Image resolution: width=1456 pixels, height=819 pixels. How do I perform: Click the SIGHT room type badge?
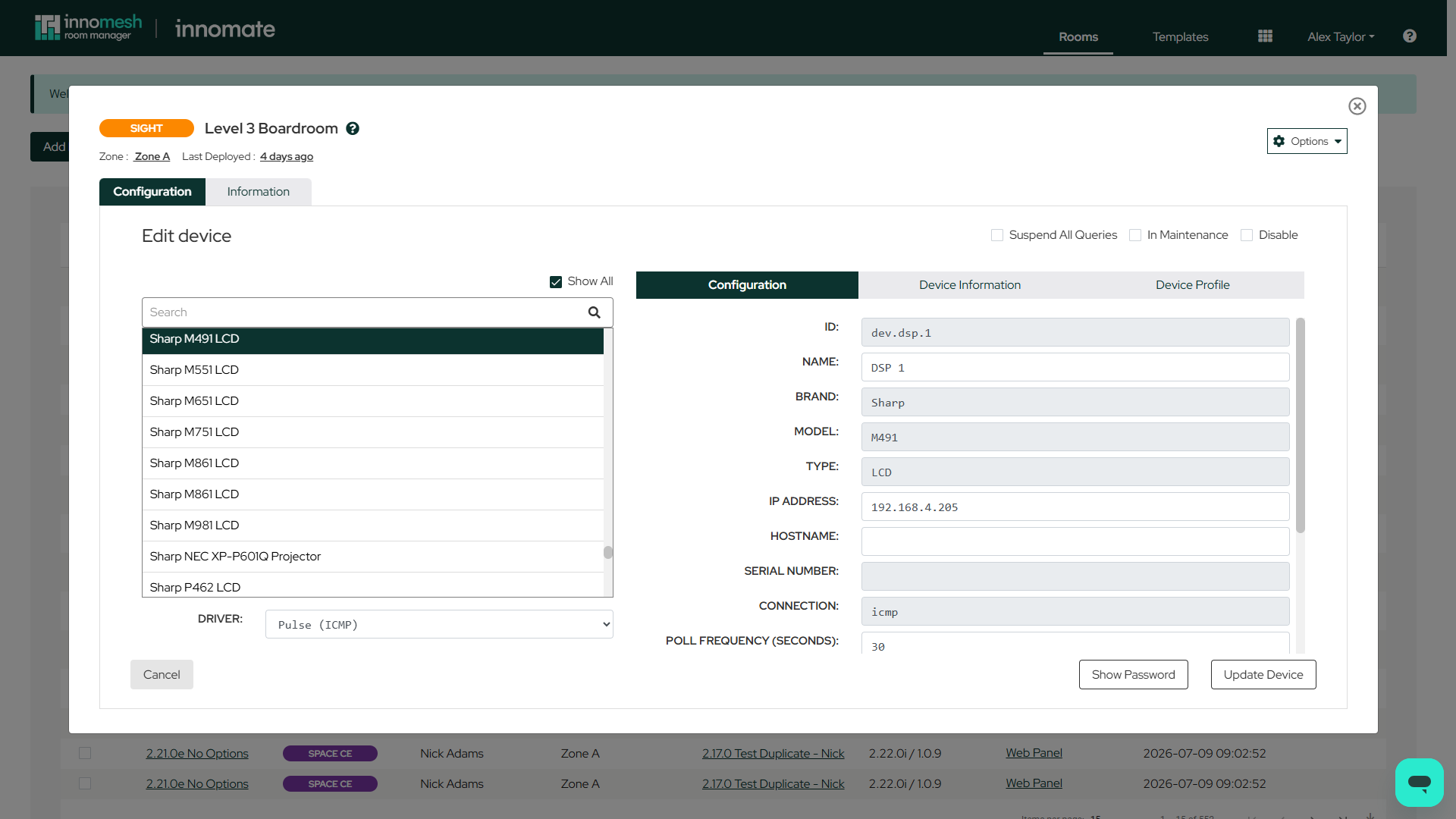(x=146, y=128)
